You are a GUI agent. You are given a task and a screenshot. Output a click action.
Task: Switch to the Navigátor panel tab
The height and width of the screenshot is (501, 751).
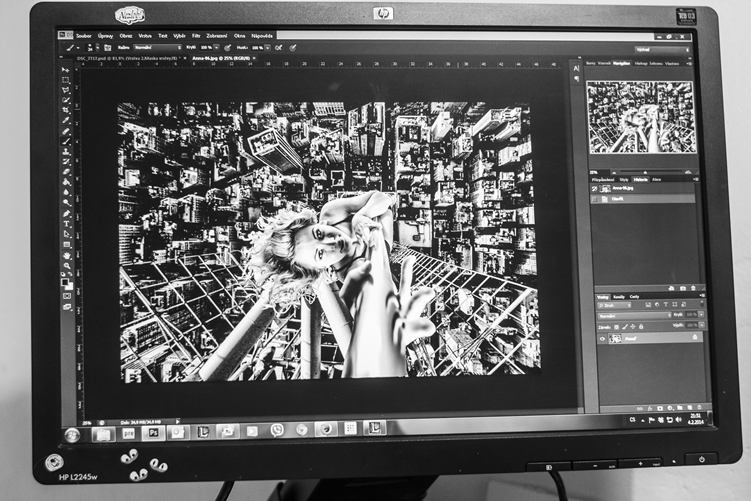[x=622, y=63]
